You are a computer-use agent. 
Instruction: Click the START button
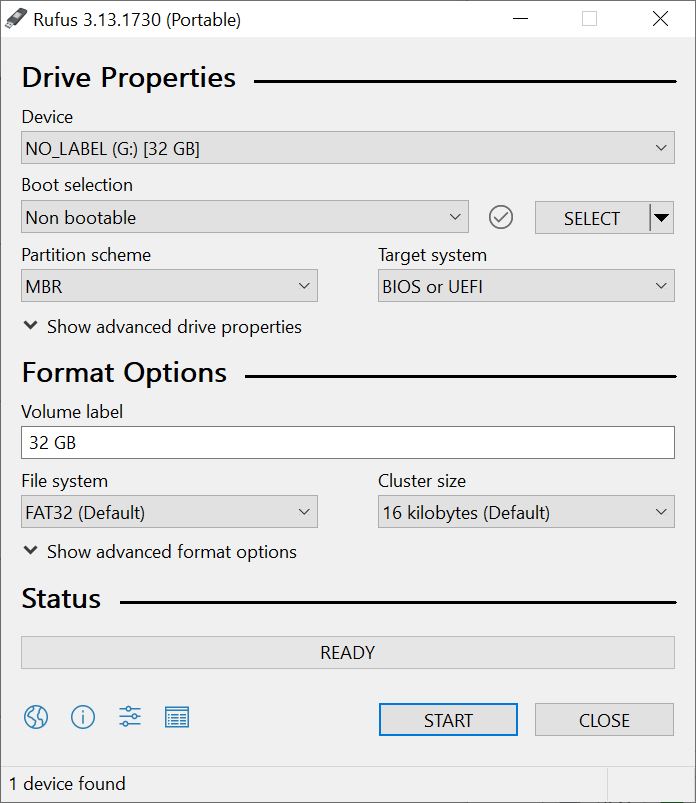(x=448, y=720)
